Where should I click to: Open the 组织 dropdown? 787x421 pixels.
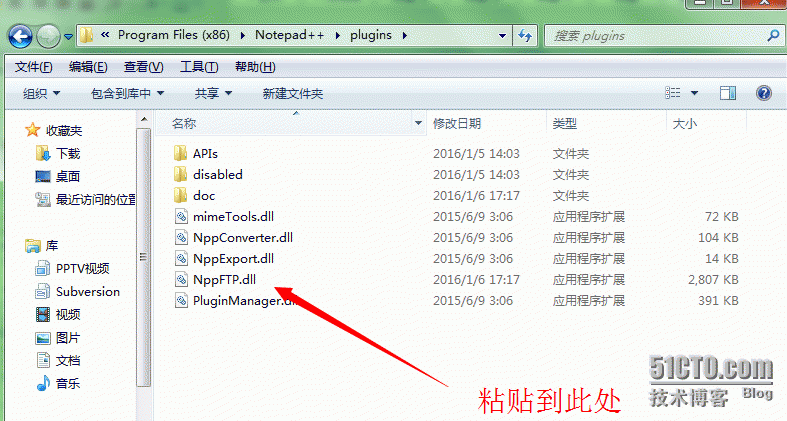pyautogui.click(x=41, y=93)
